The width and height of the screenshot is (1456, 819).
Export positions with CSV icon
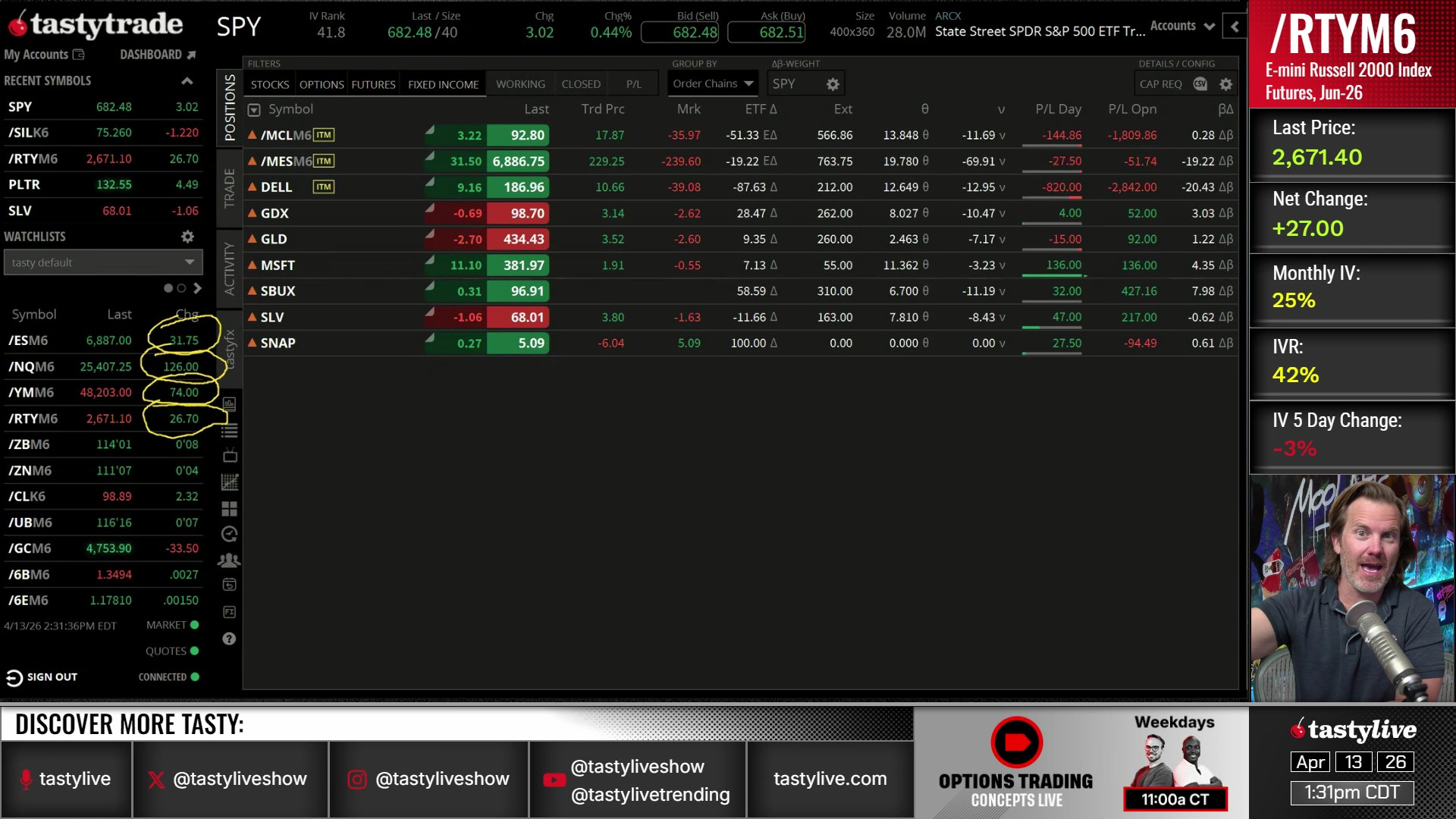coord(1200,84)
